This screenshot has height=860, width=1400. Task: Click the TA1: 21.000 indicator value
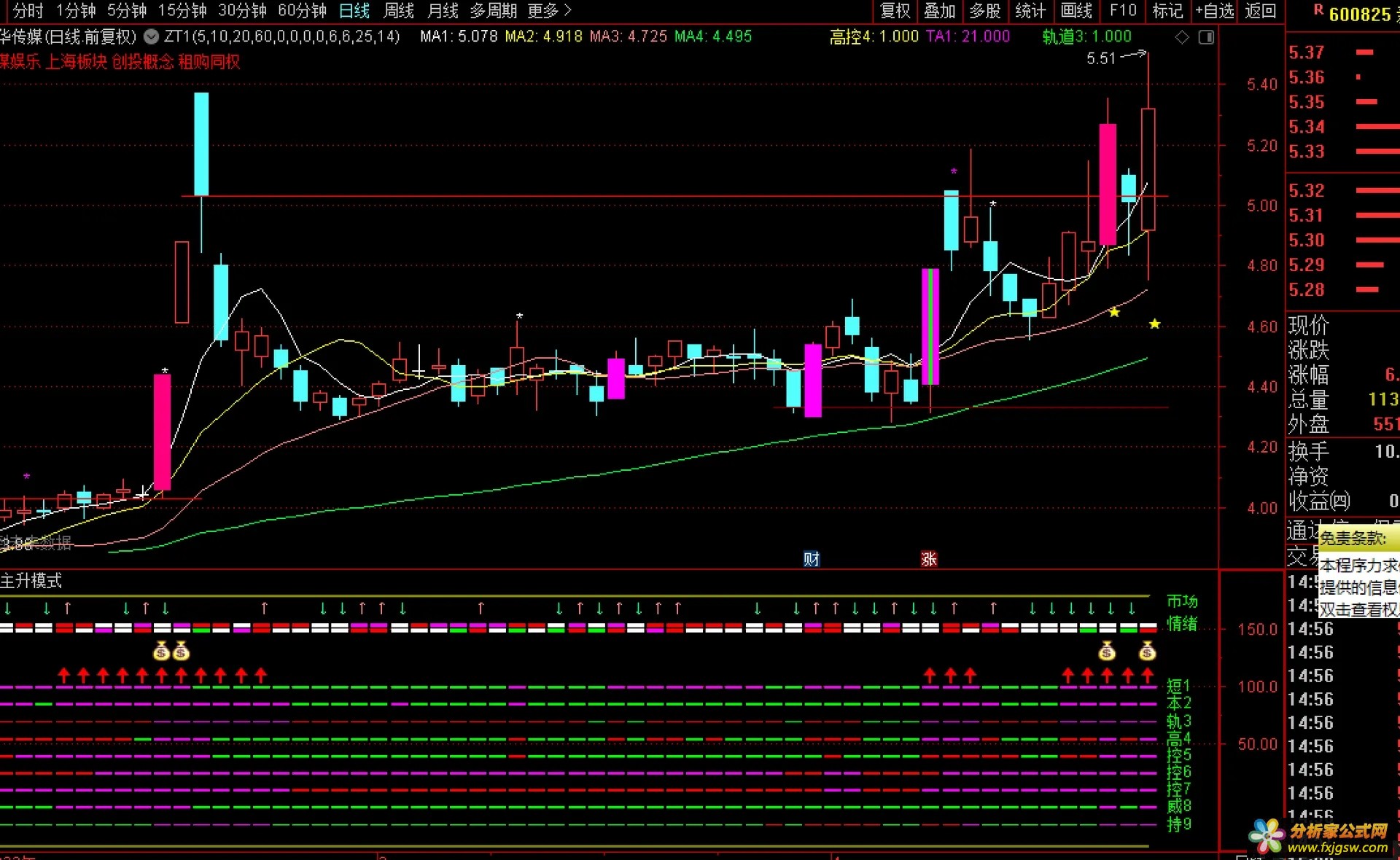968,36
